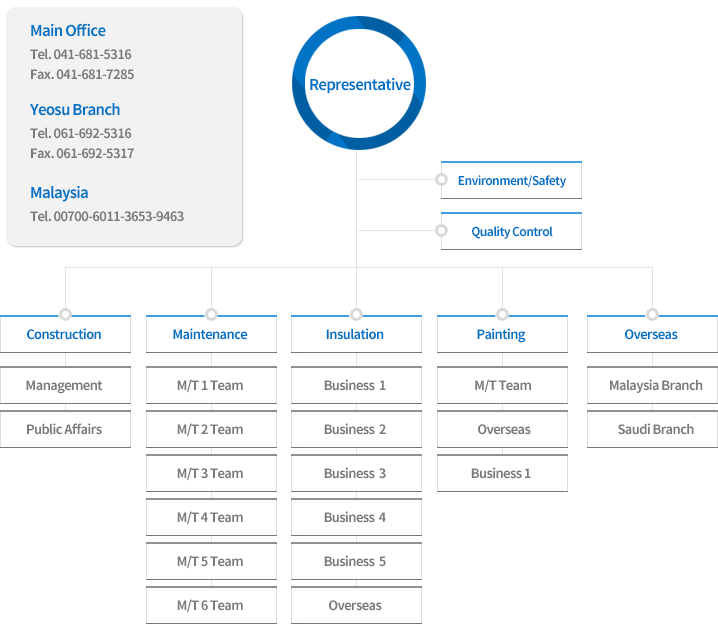Click the circle node above Insulation
Image resolution: width=718 pixels, height=631 pixels.
(x=356, y=314)
